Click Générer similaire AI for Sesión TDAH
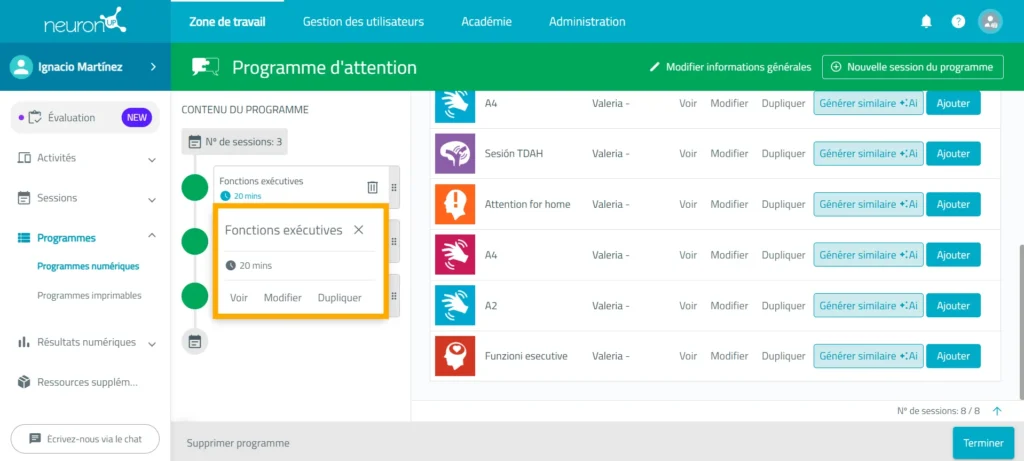 (x=869, y=153)
